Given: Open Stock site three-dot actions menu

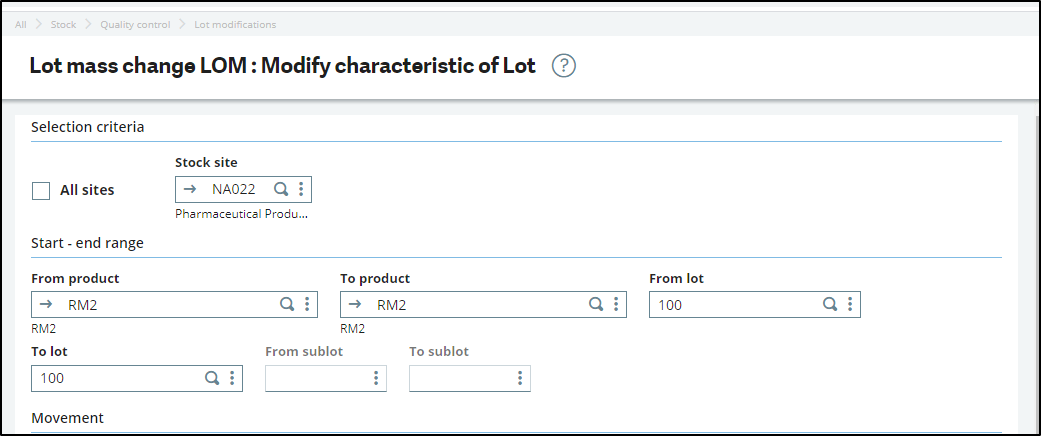Looking at the screenshot, I should [x=301, y=189].
